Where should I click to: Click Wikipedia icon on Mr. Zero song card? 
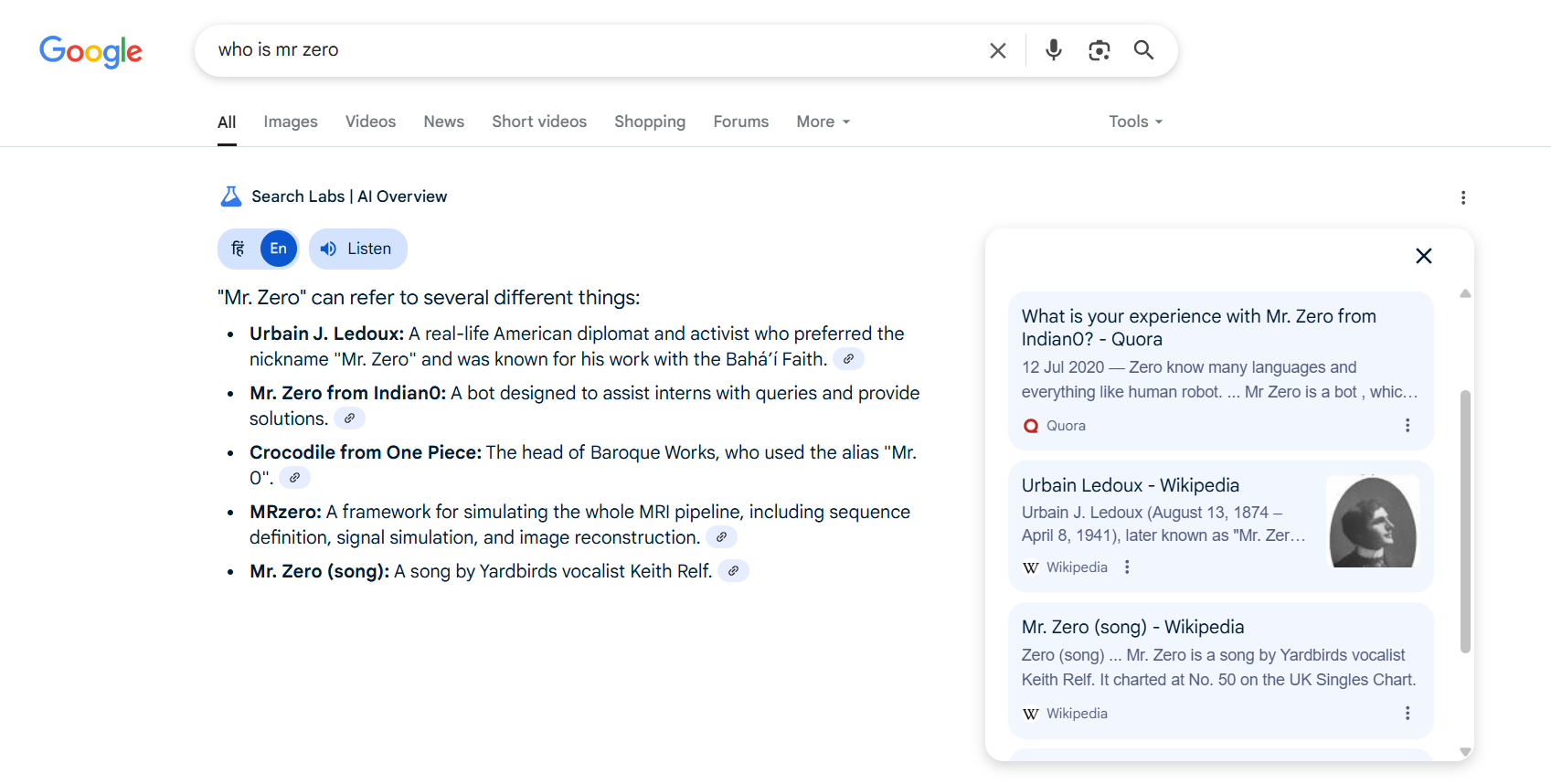pos(1031,714)
